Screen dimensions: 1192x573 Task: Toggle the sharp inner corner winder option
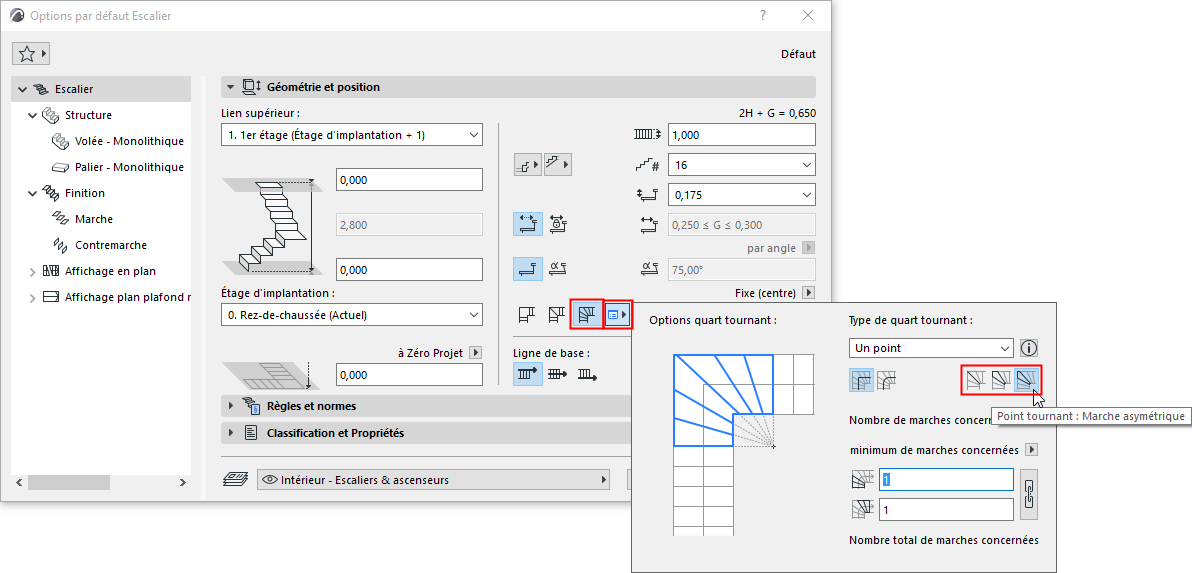click(x=862, y=380)
